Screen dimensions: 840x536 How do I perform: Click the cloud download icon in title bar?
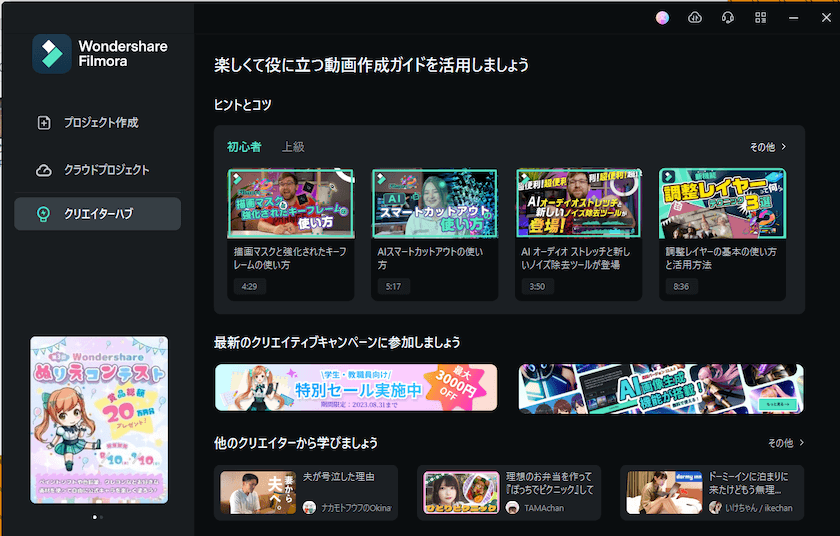click(x=695, y=18)
